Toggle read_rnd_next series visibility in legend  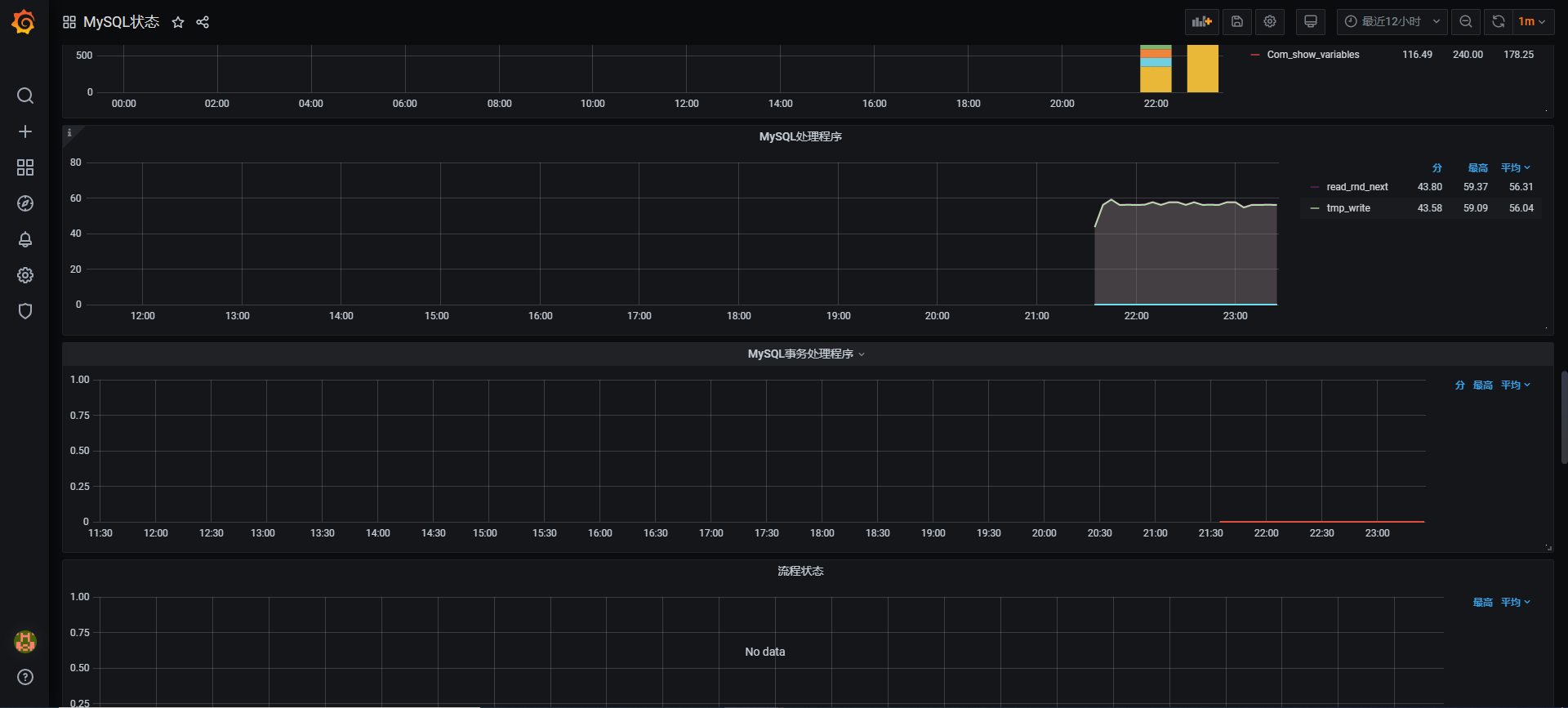click(1356, 187)
